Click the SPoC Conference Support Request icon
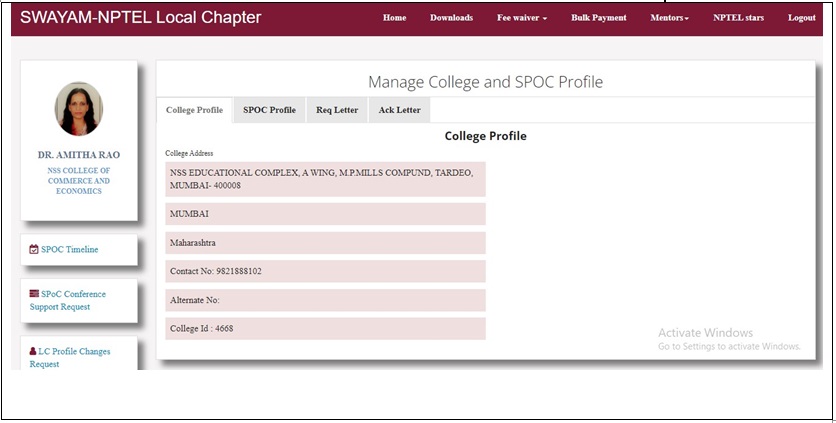This screenshot has height=423, width=836. pos(34,293)
